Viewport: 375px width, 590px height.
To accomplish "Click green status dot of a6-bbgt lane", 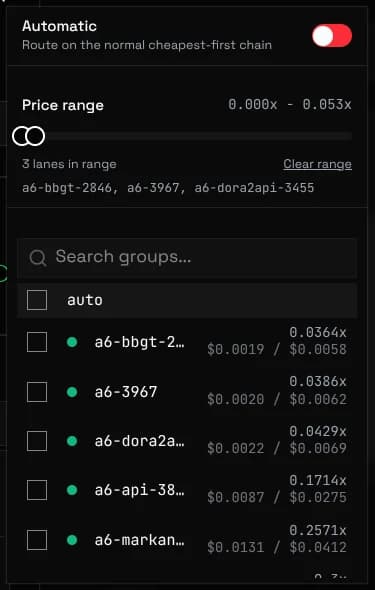I will pyautogui.click(x=72, y=342).
